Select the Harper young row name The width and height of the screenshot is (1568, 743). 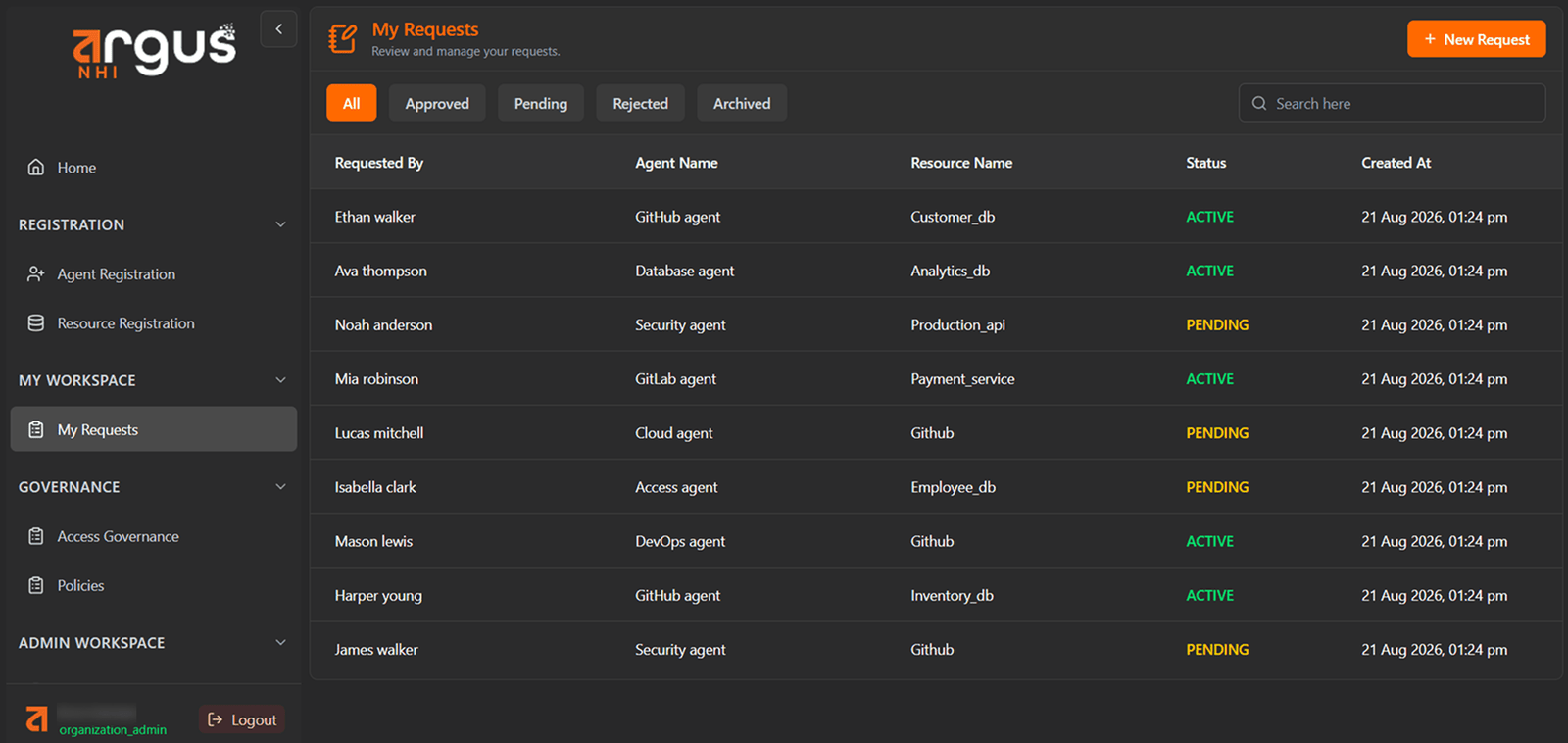coord(378,595)
